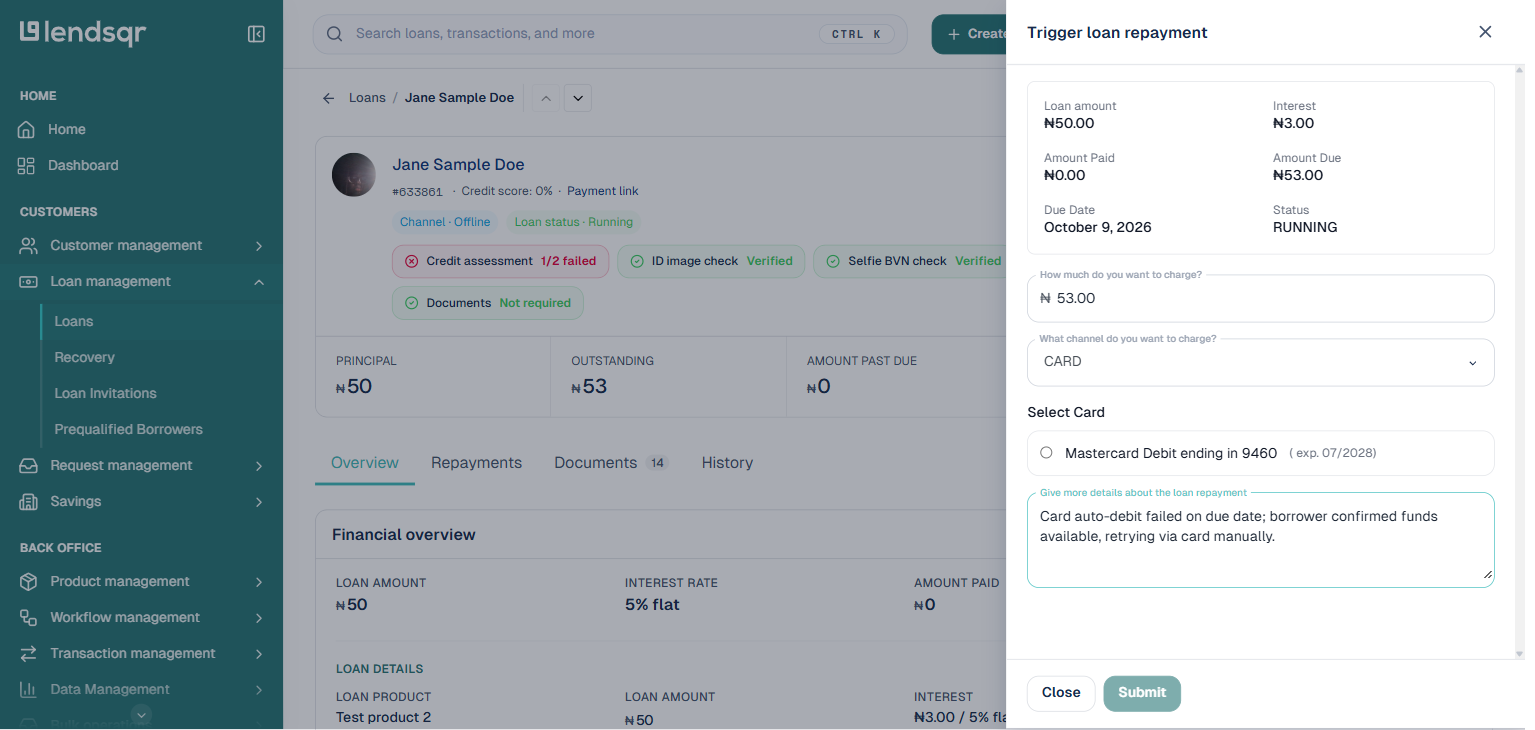Click the Dashboard grid icon
The height and width of the screenshot is (730, 1535).
(26, 166)
